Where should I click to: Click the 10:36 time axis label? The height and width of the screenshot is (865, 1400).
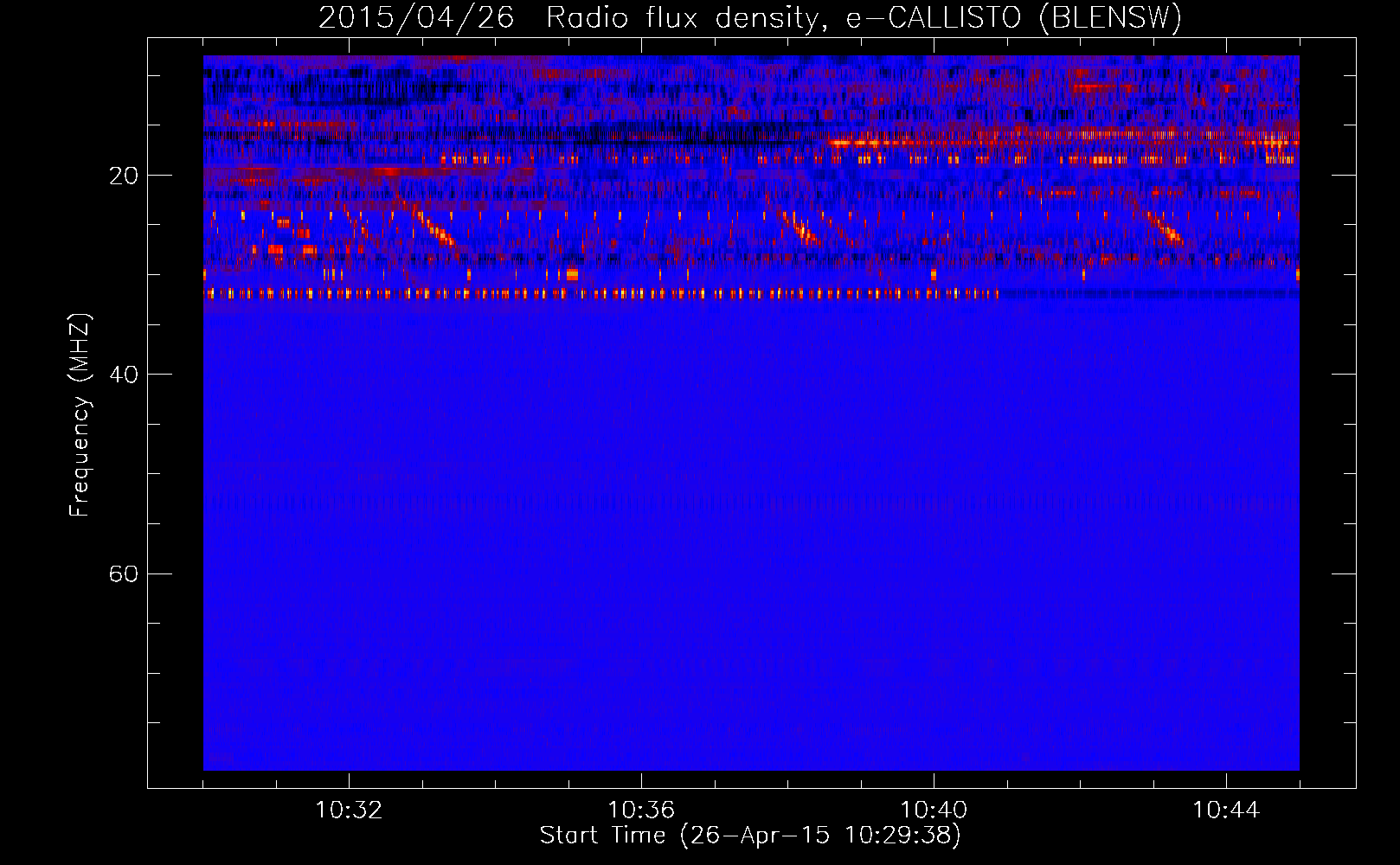click(641, 811)
